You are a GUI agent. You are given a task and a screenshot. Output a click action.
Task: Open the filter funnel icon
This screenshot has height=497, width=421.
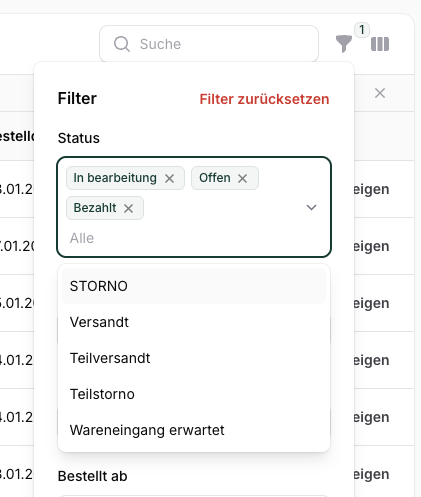[x=343, y=44]
